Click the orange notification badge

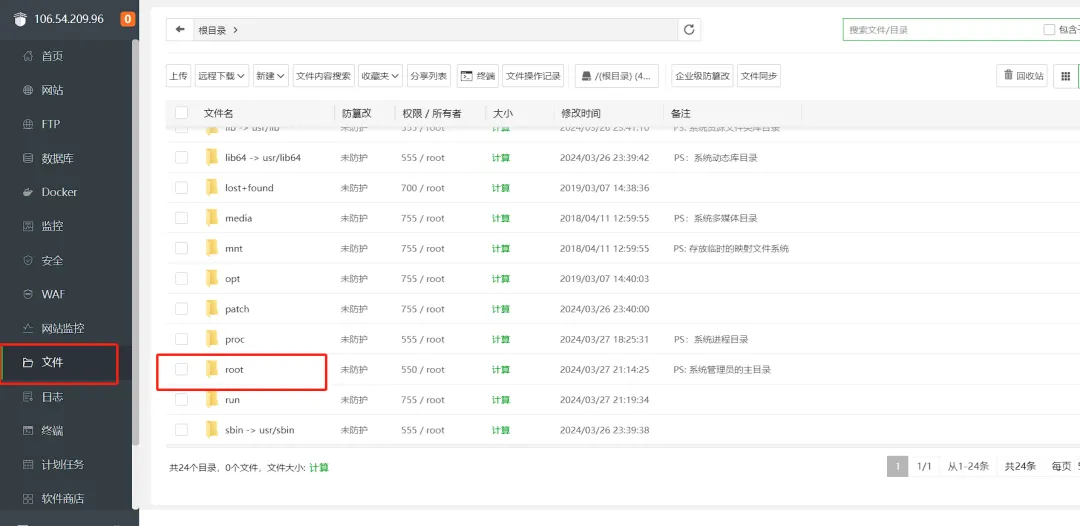coord(127,19)
